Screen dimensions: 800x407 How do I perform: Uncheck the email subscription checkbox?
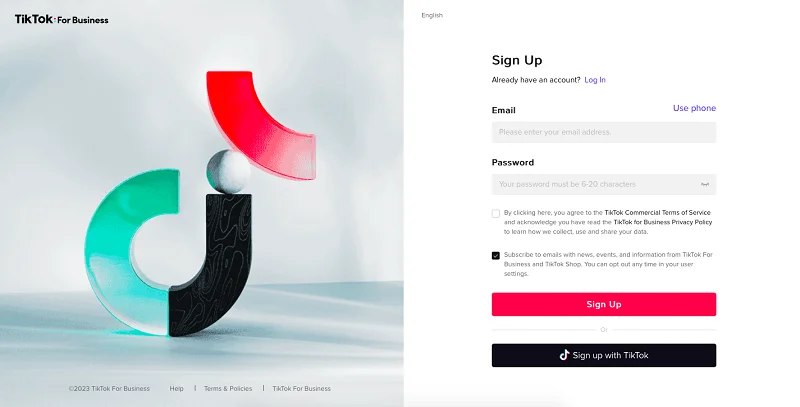[x=495, y=256]
